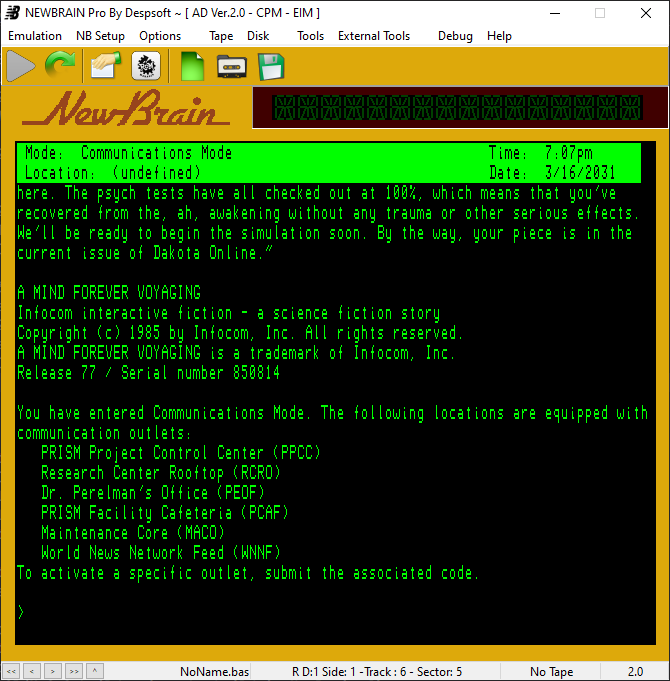Click the << rewind-to-start status button
Viewport: 670px width, 681px height.
[x=11, y=671]
